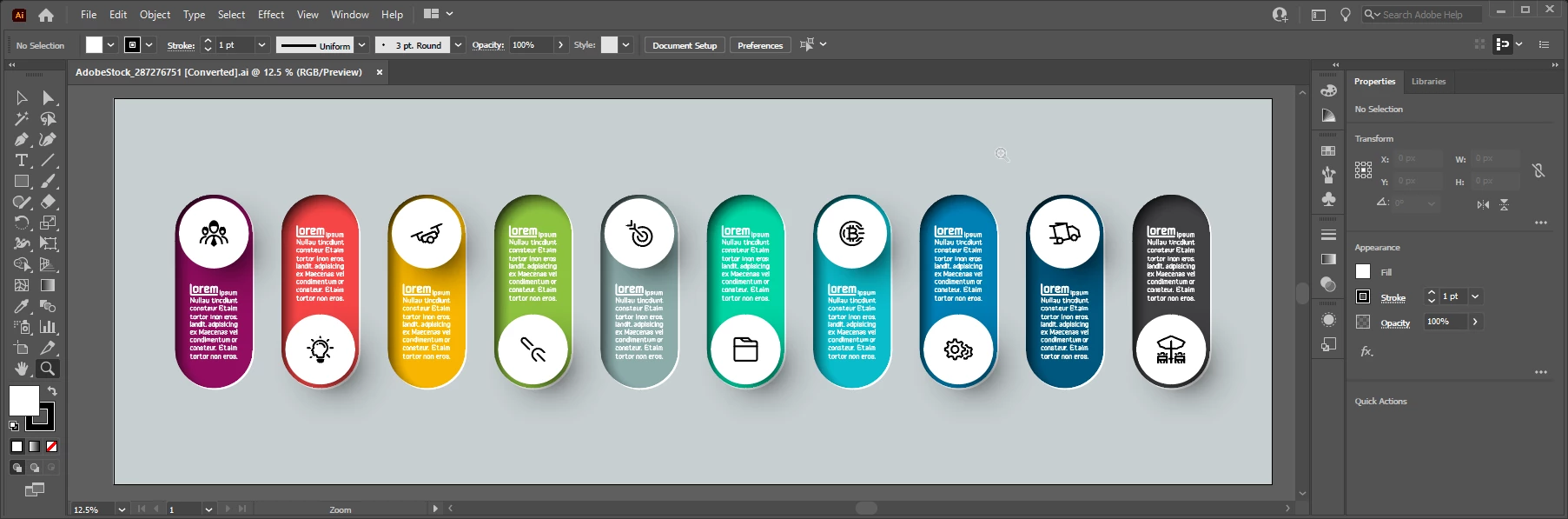
Task: Set Gradient fill mode button
Action: click(x=35, y=446)
